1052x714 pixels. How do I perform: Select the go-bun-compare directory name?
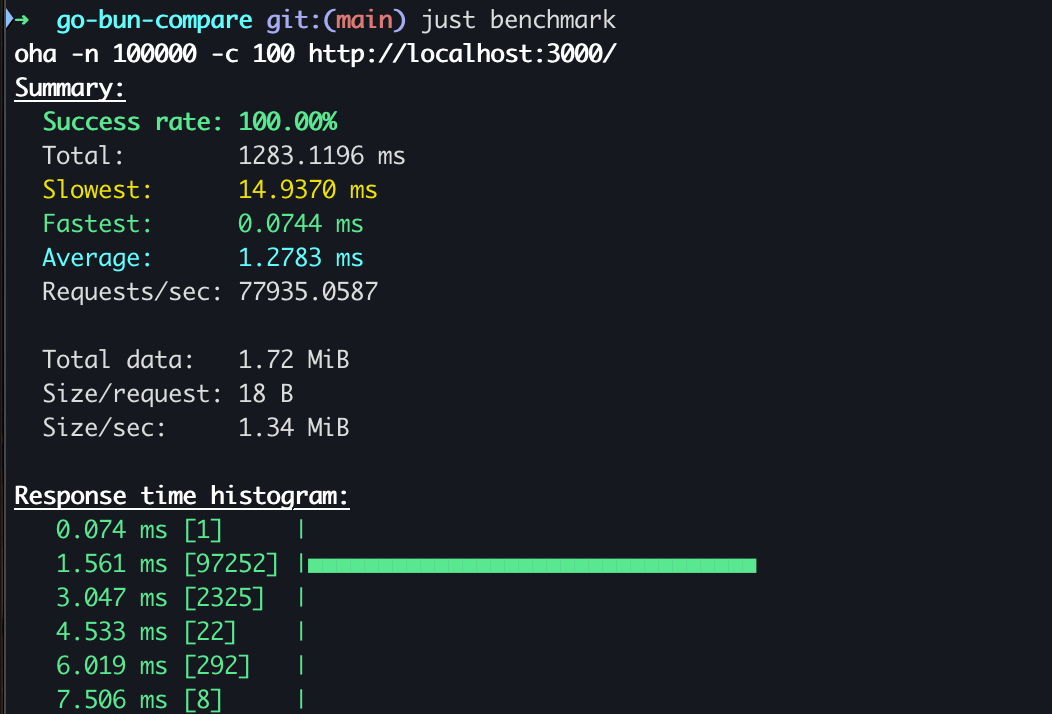coord(153,19)
